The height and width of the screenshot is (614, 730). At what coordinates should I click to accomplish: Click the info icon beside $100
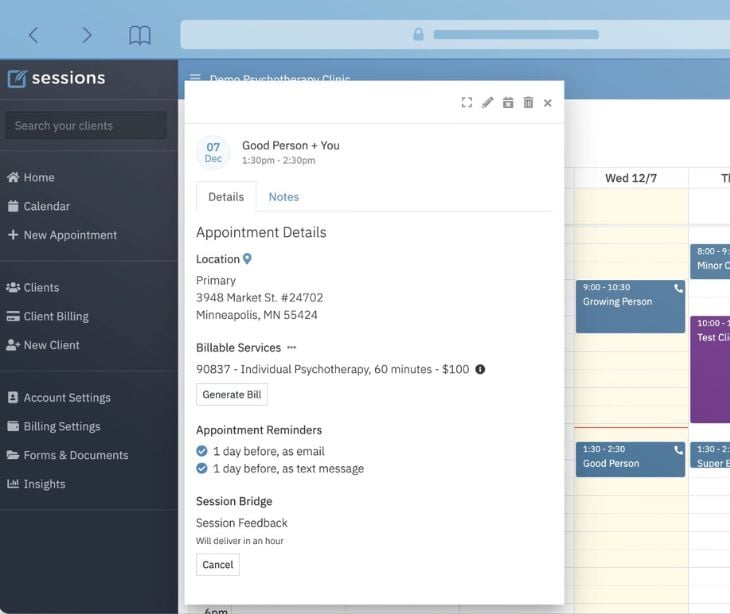click(480, 369)
